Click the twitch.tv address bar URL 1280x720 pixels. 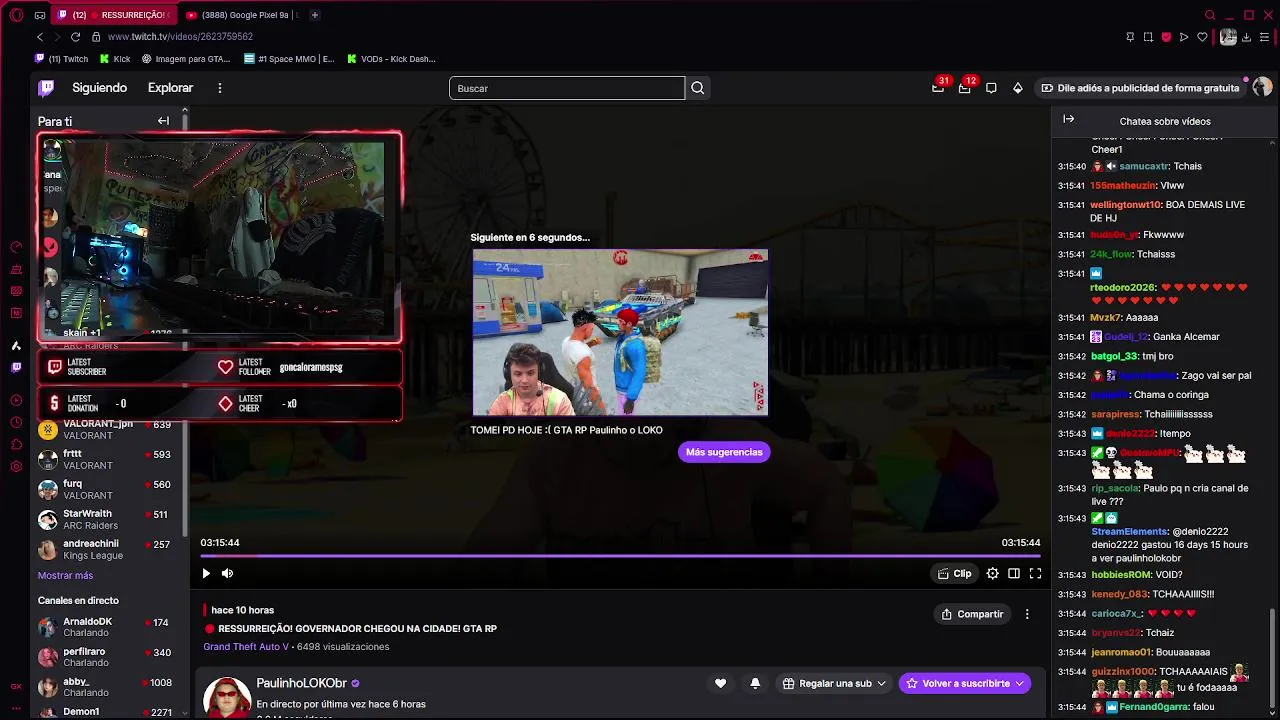point(180,37)
